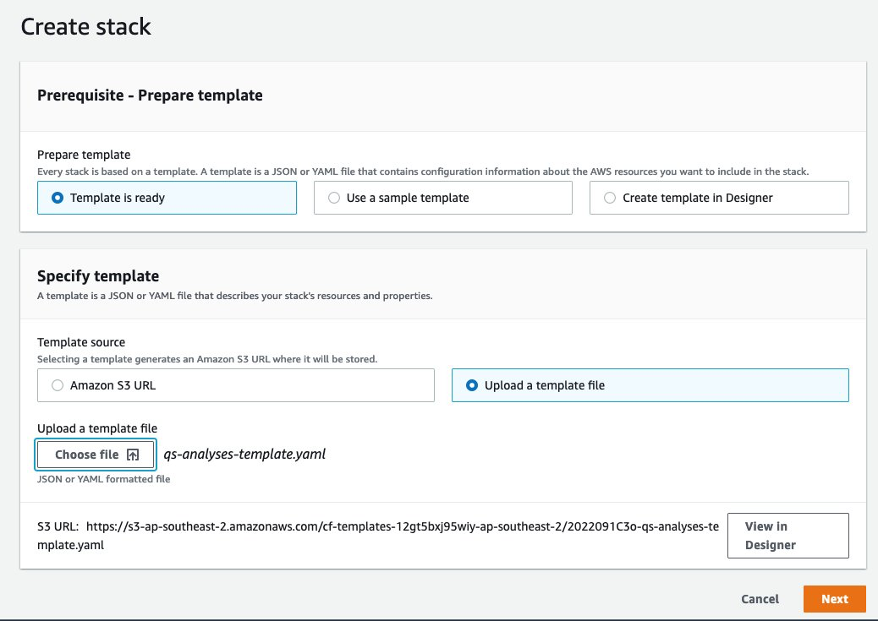Select the "Template is ready" option
The width and height of the screenshot is (879, 622).
(x=57, y=198)
